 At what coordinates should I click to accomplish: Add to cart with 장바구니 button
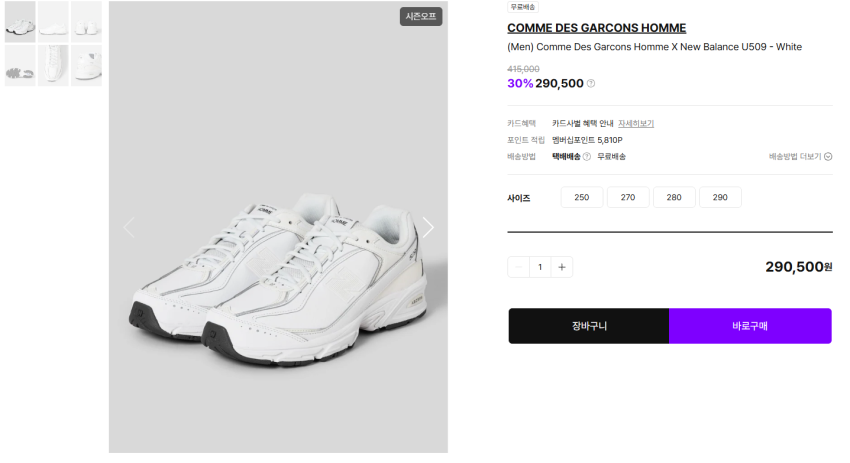(x=589, y=326)
